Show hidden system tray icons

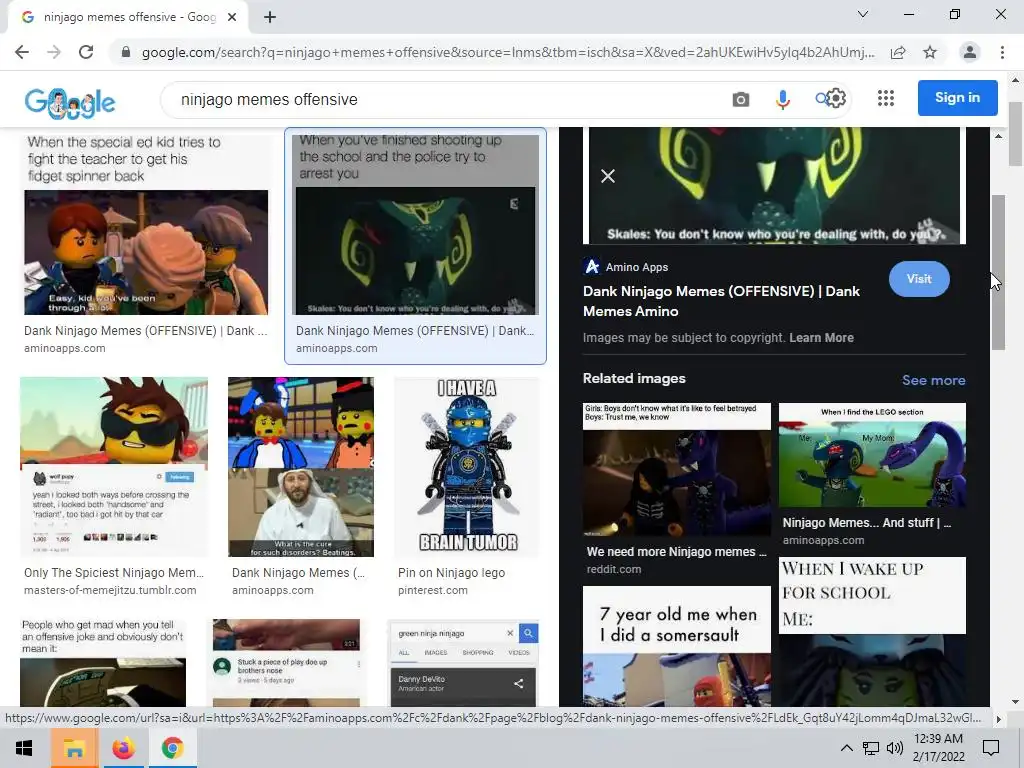846,748
